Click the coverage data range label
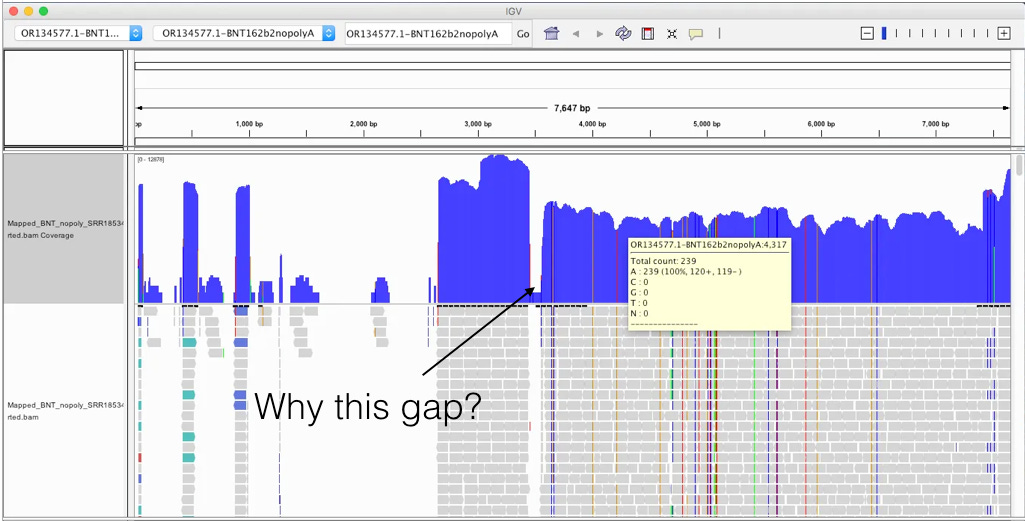Viewport: 1025px width, 521px height. [x=150, y=159]
